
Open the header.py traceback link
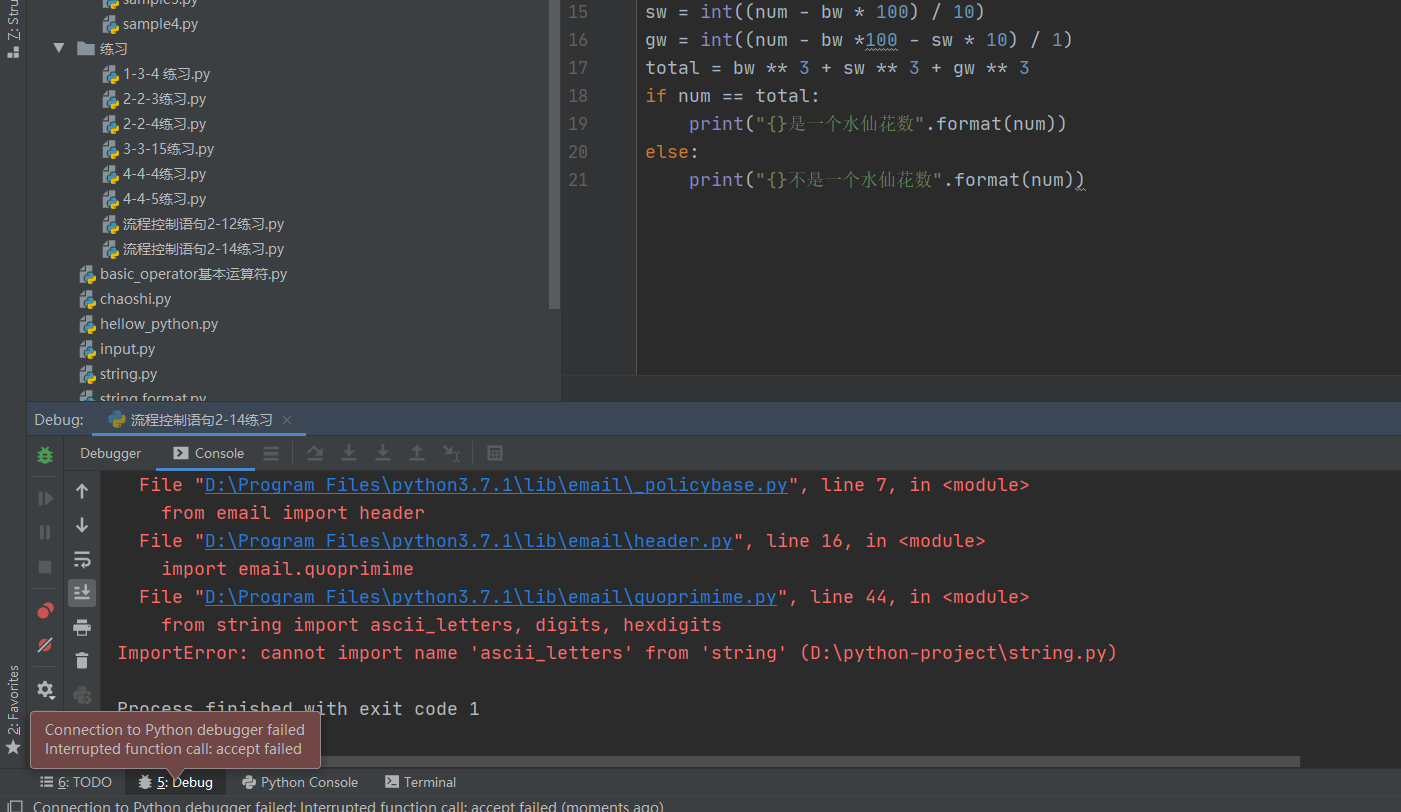pyautogui.click(x=469, y=541)
